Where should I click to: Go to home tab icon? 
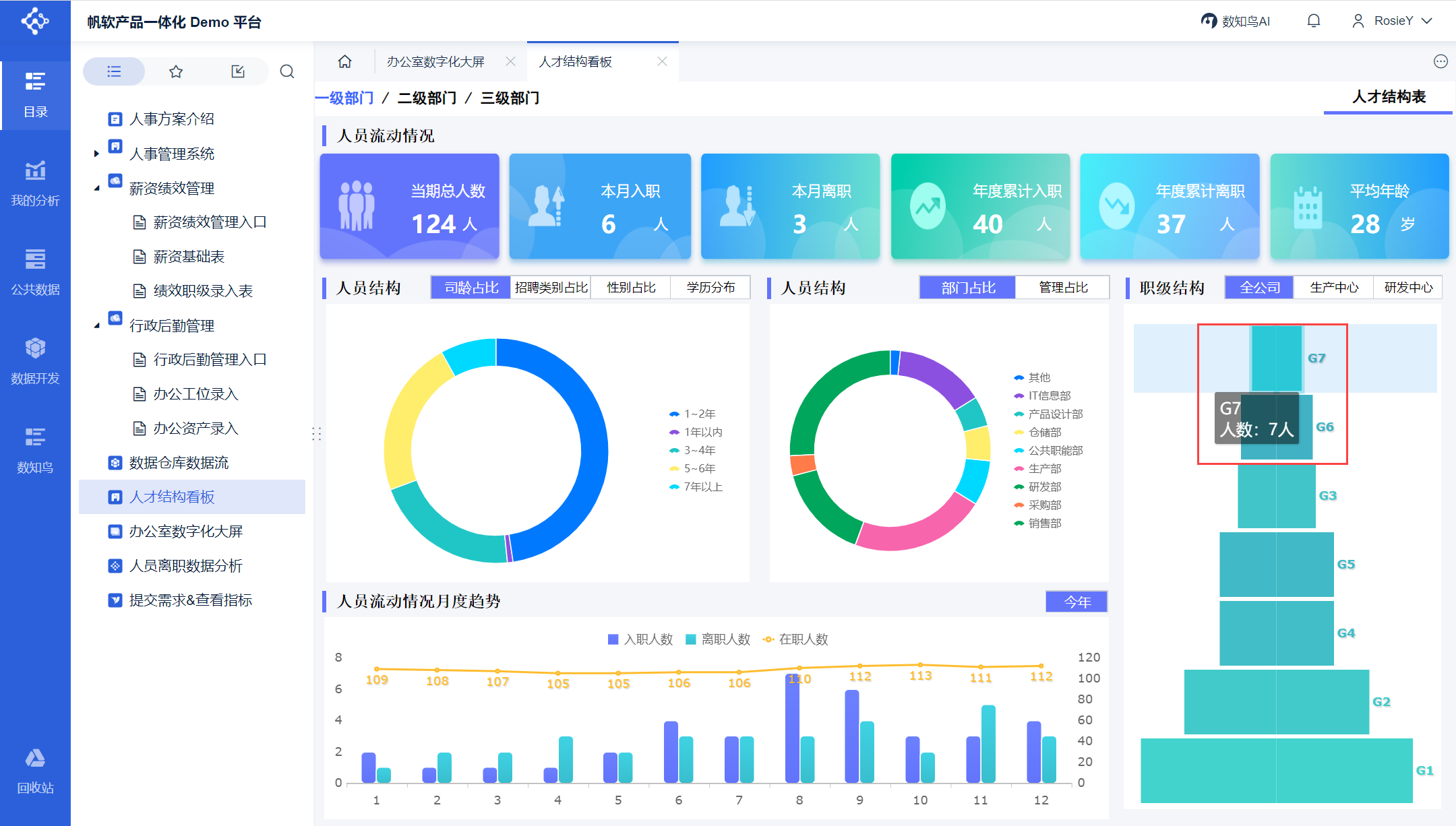[344, 61]
